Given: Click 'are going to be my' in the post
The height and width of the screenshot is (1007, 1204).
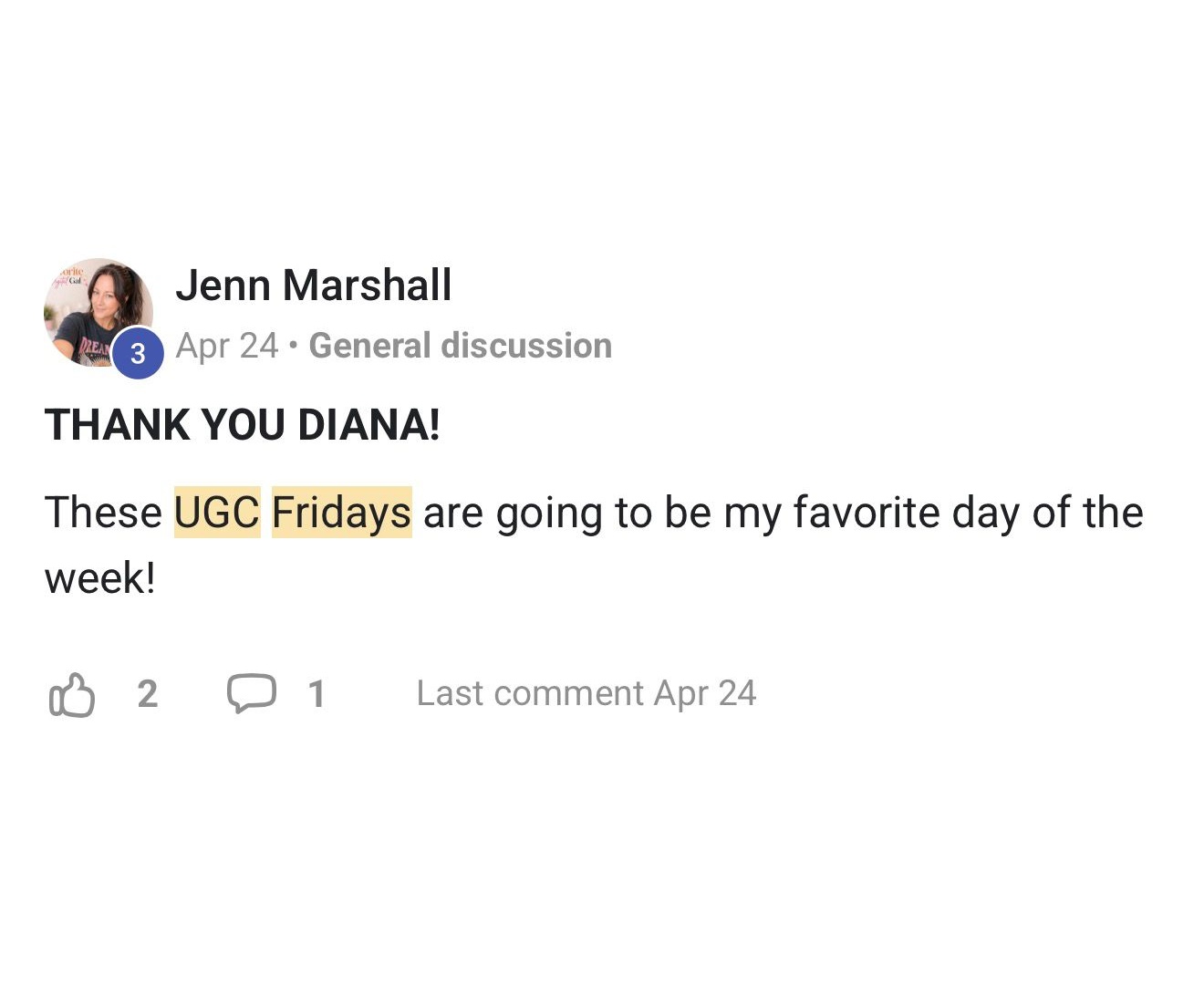Looking at the screenshot, I should click(x=602, y=514).
